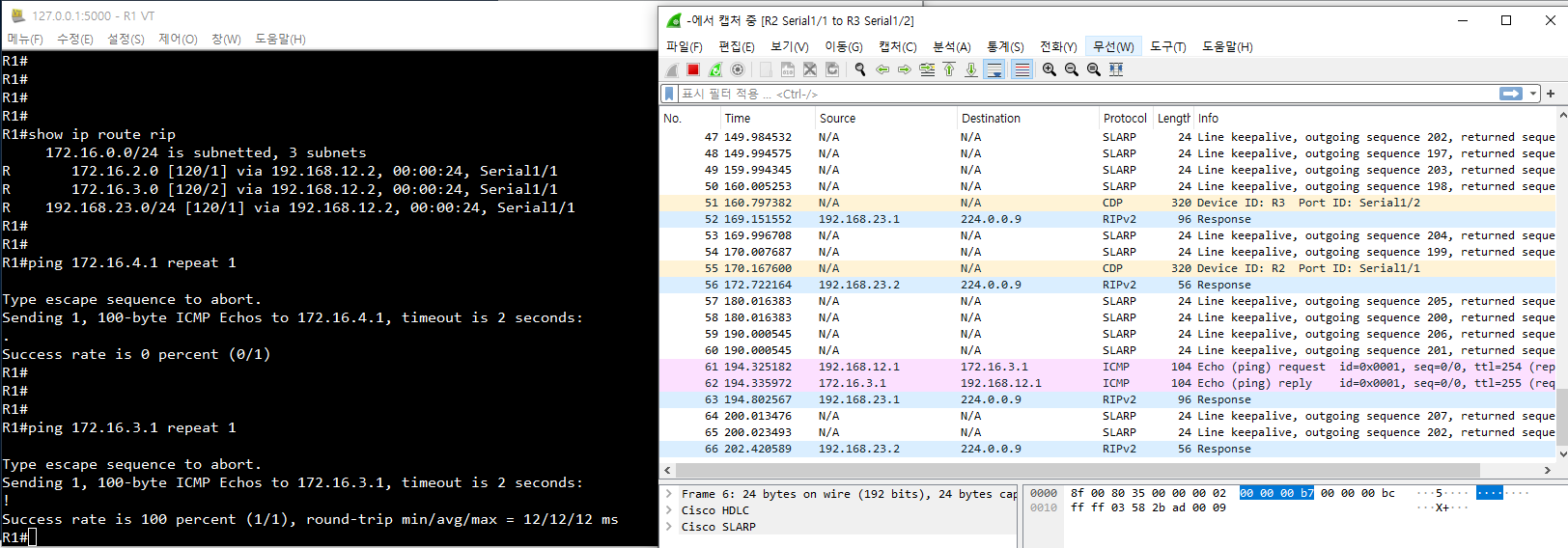The width and height of the screenshot is (1568, 548).
Task: Reset packet text to normal size
Action: point(1094,69)
